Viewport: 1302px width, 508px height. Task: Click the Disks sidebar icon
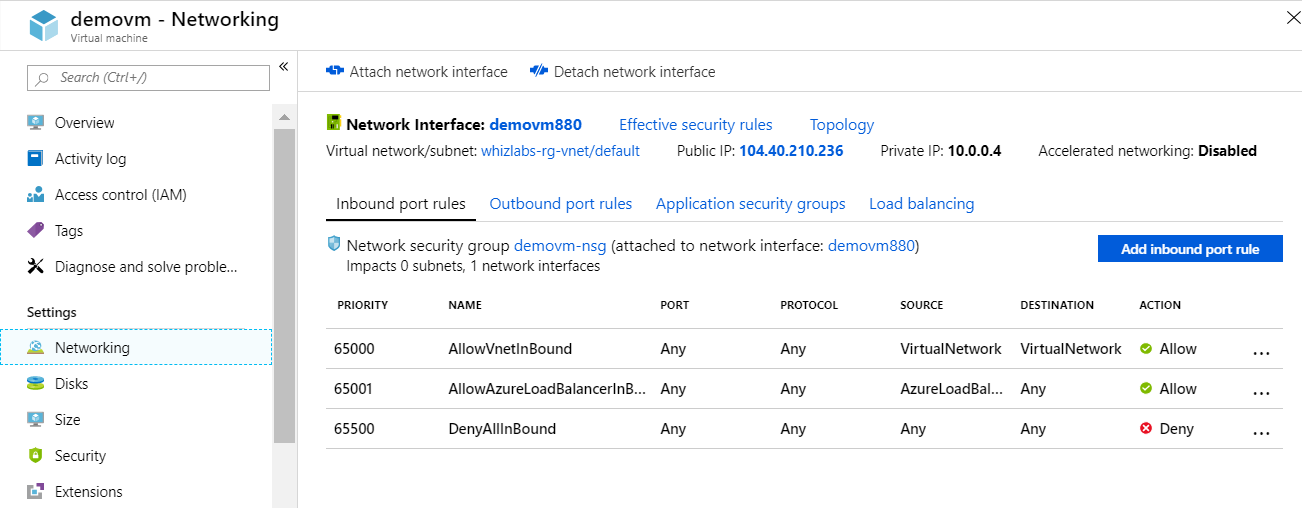tap(36, 384)
